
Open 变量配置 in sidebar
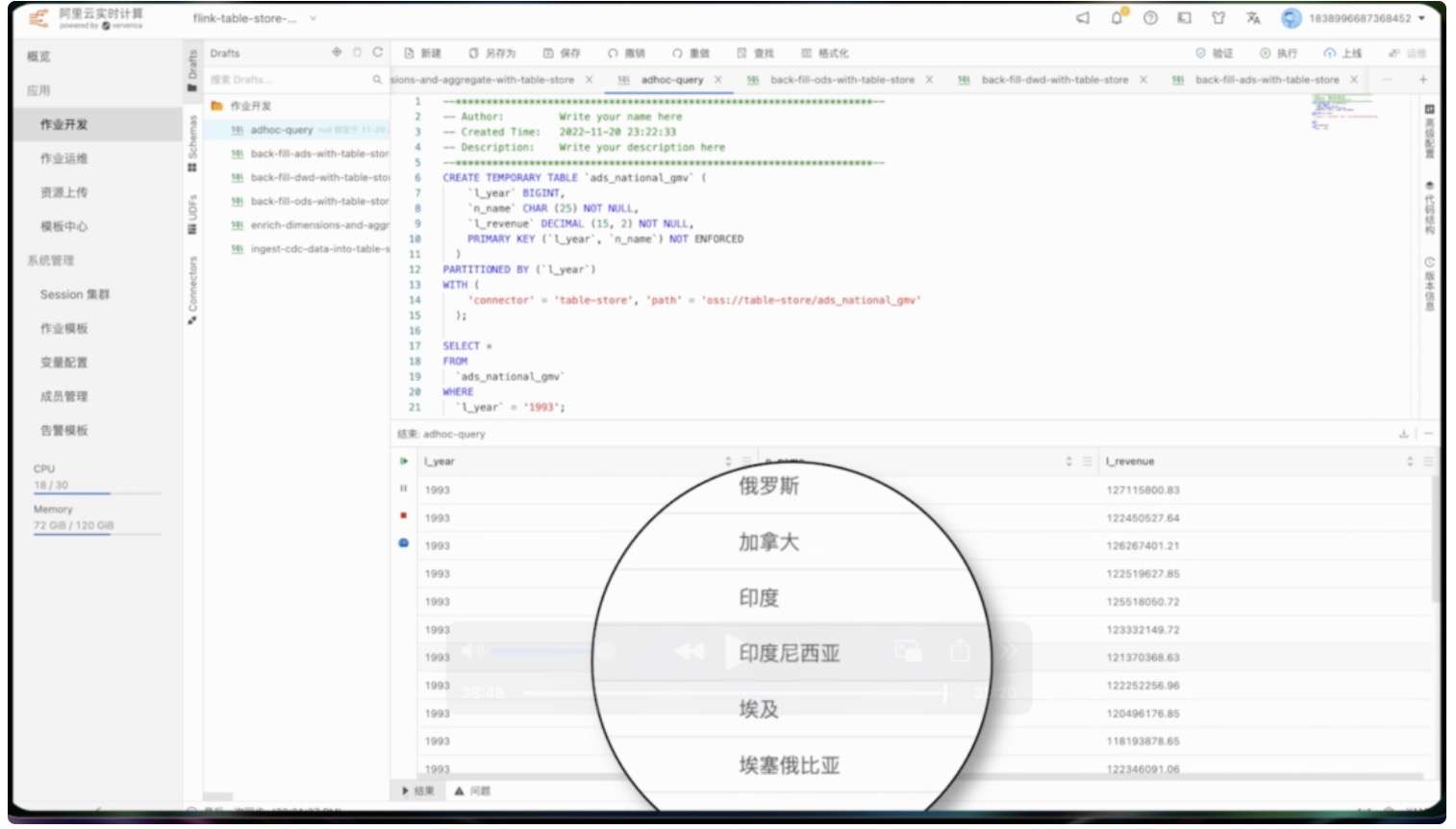point(63,363)
